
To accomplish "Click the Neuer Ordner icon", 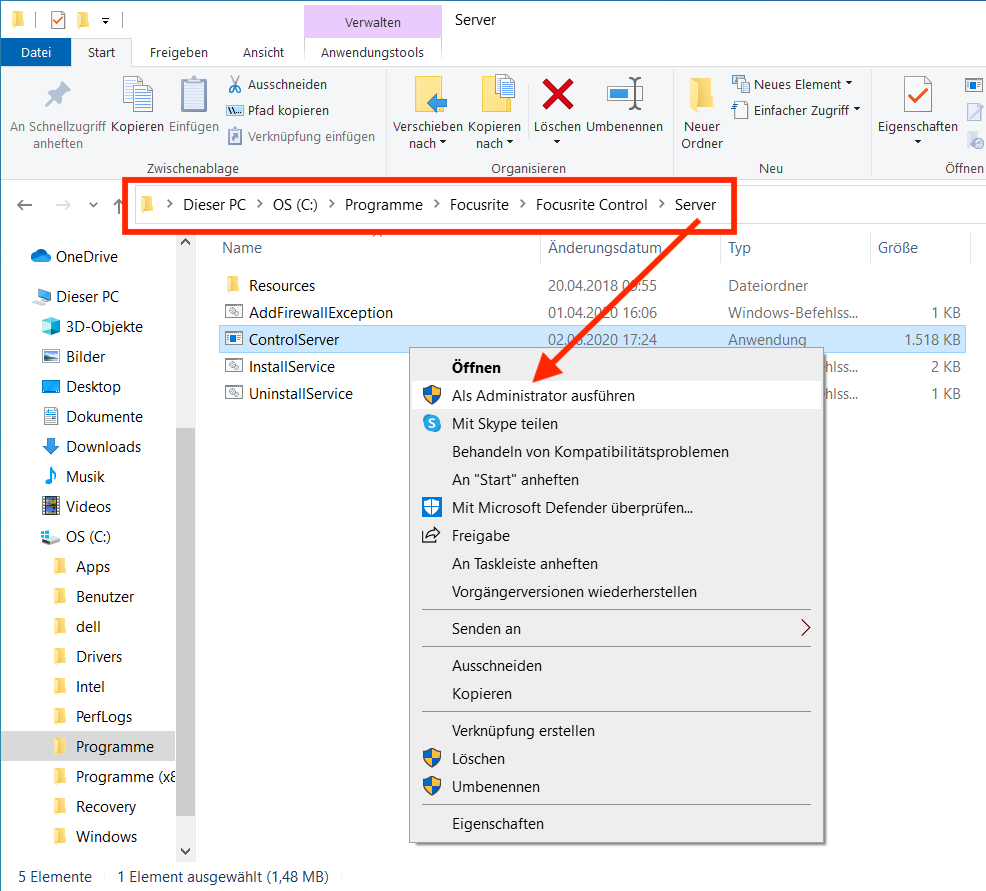I will (702, 97).
